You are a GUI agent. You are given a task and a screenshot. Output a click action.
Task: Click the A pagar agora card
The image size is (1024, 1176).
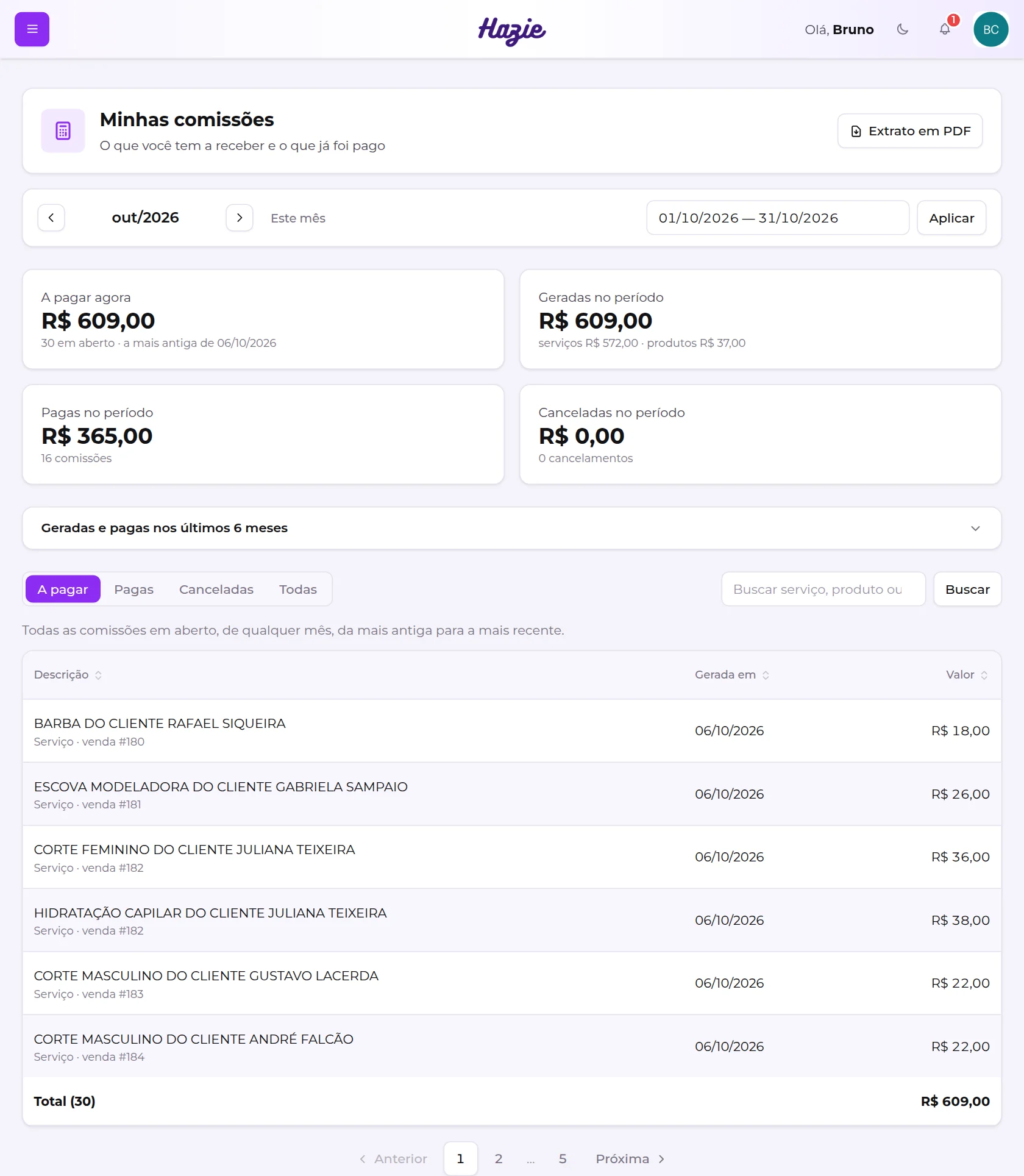point(263,319)
